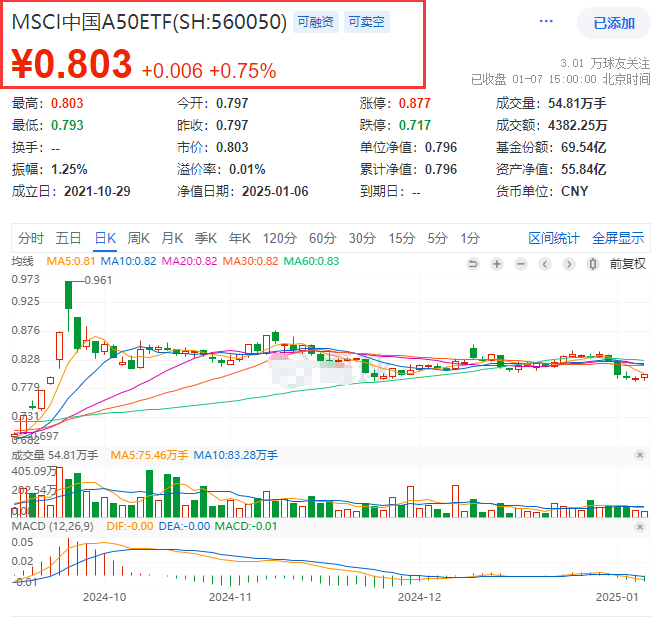This screenshot has height=617, width=664.
Task: Click the 成交额 value 4382.25万
Action: coord(578,125)
